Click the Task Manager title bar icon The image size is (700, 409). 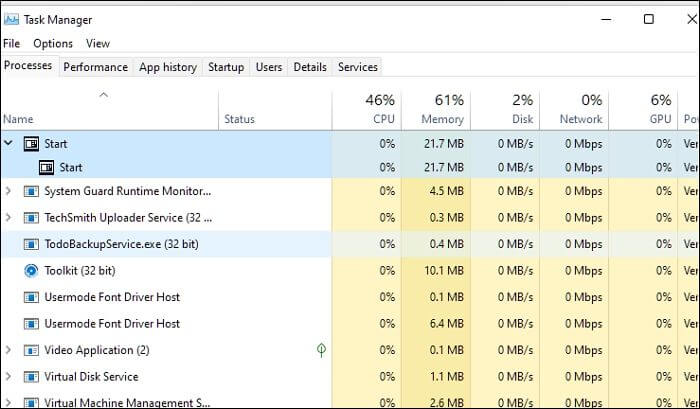coord(11,19)
